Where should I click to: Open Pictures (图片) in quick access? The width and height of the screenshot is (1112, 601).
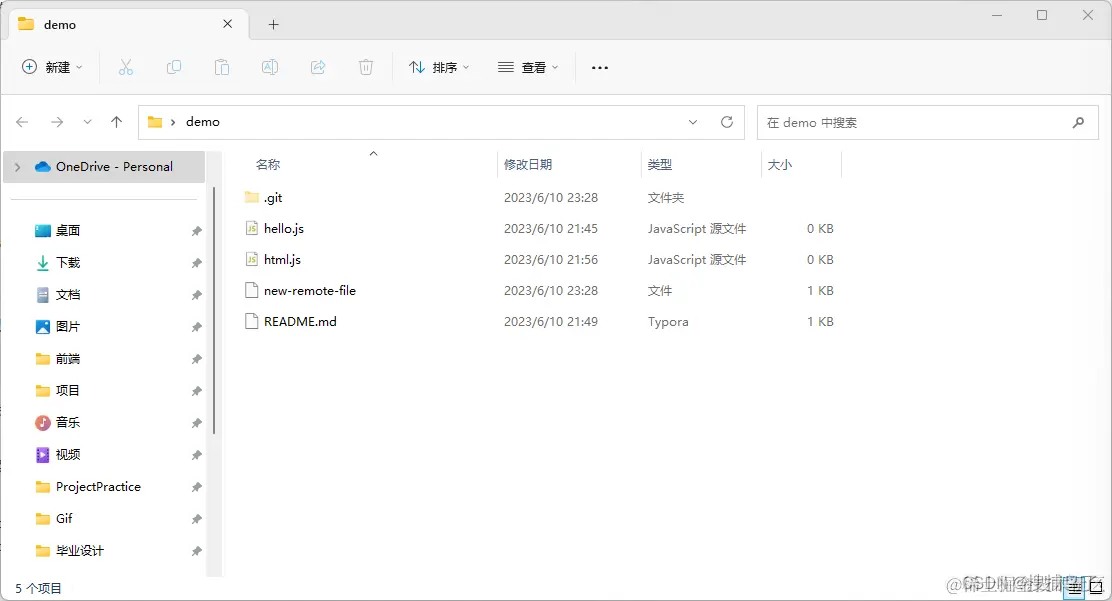(x=67, y=326)
